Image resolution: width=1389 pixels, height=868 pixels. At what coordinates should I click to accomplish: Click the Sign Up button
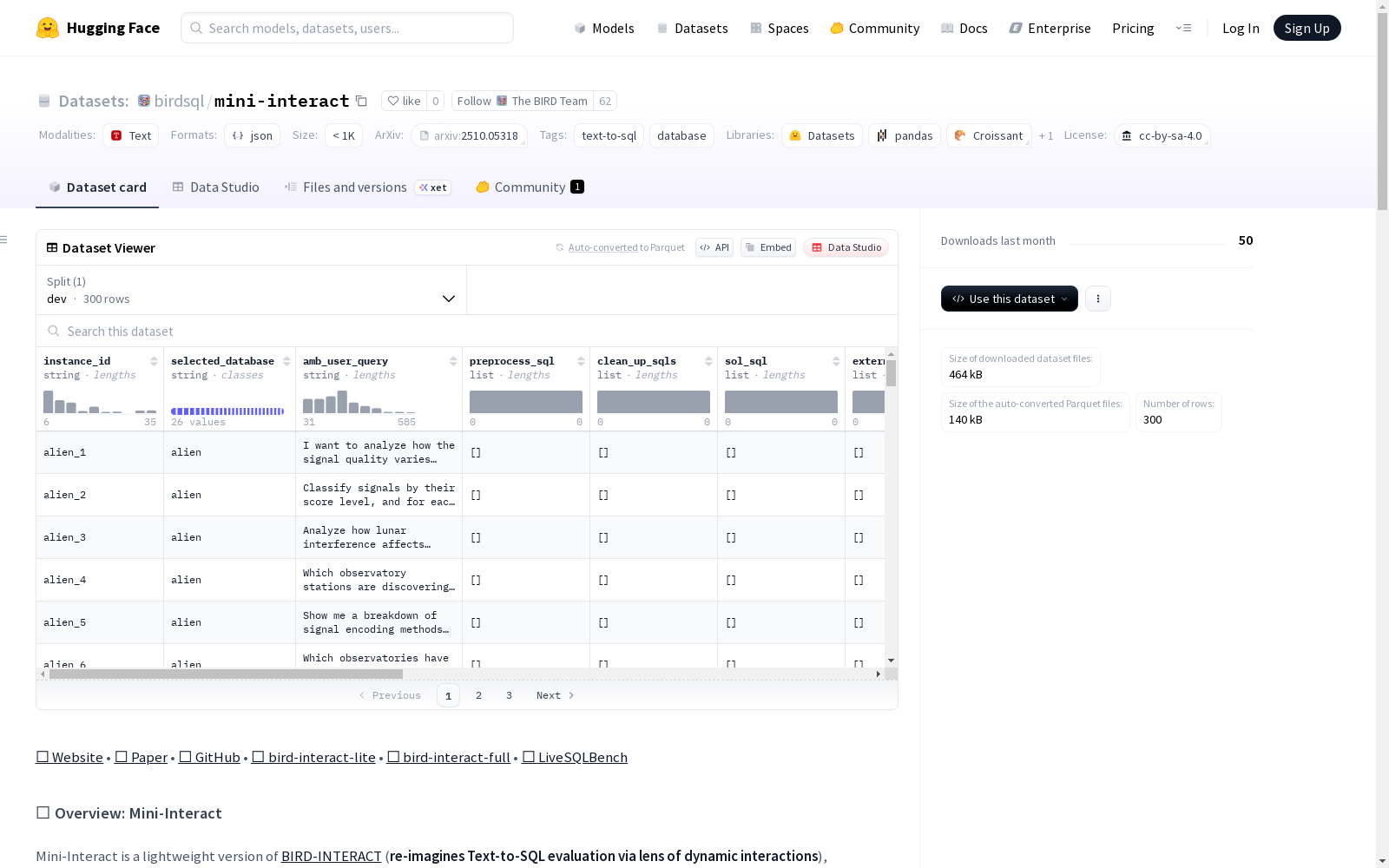pyautogui.click(x=1307, y=28)
